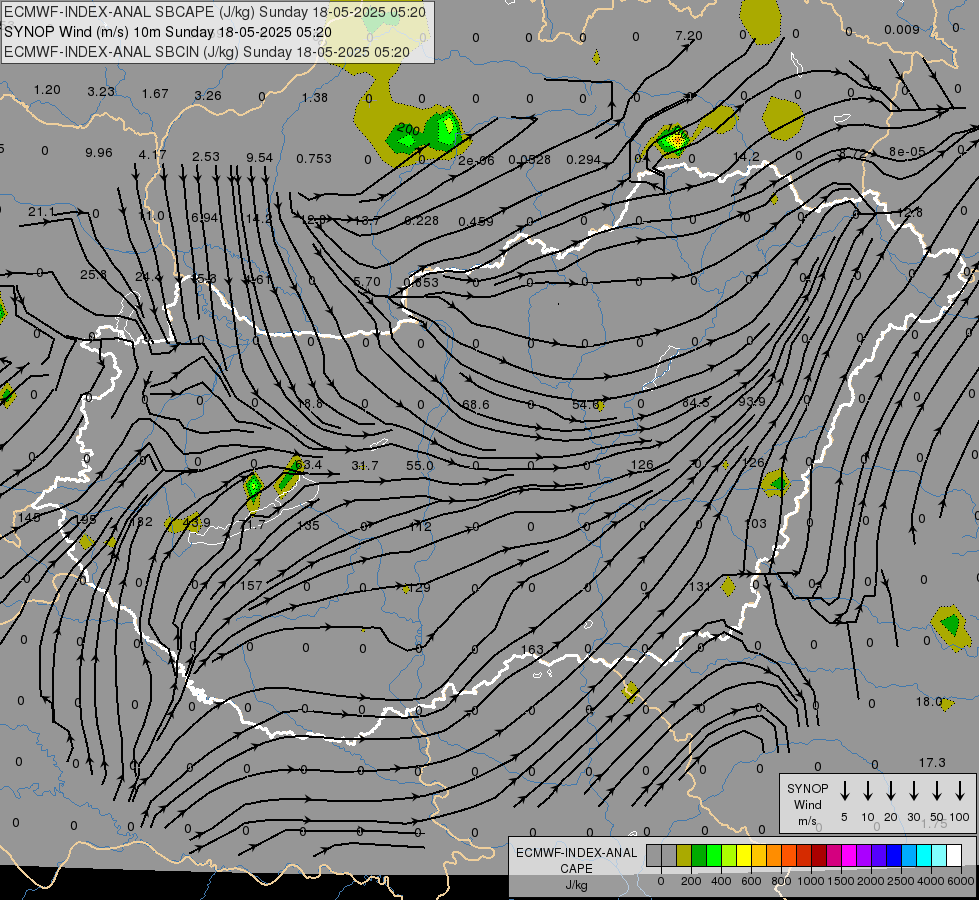
Task: Click the map value 0.294
Action: click(x=583, y=160)
